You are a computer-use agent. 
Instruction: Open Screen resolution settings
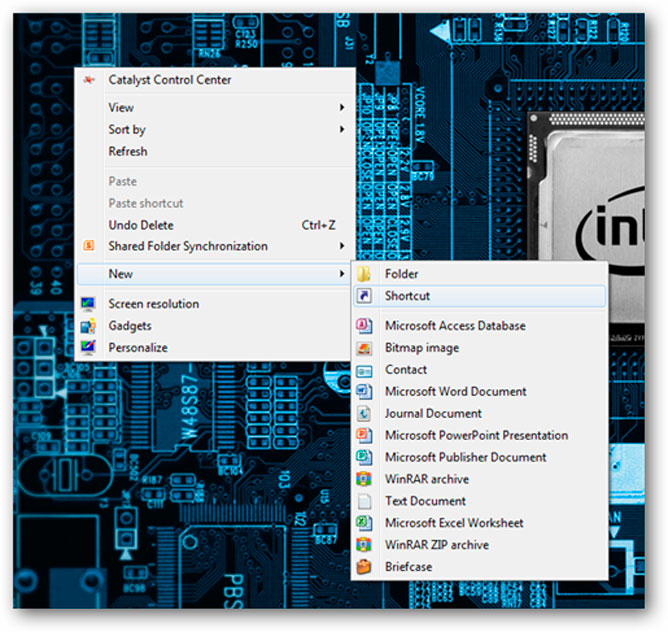[153, 304]
